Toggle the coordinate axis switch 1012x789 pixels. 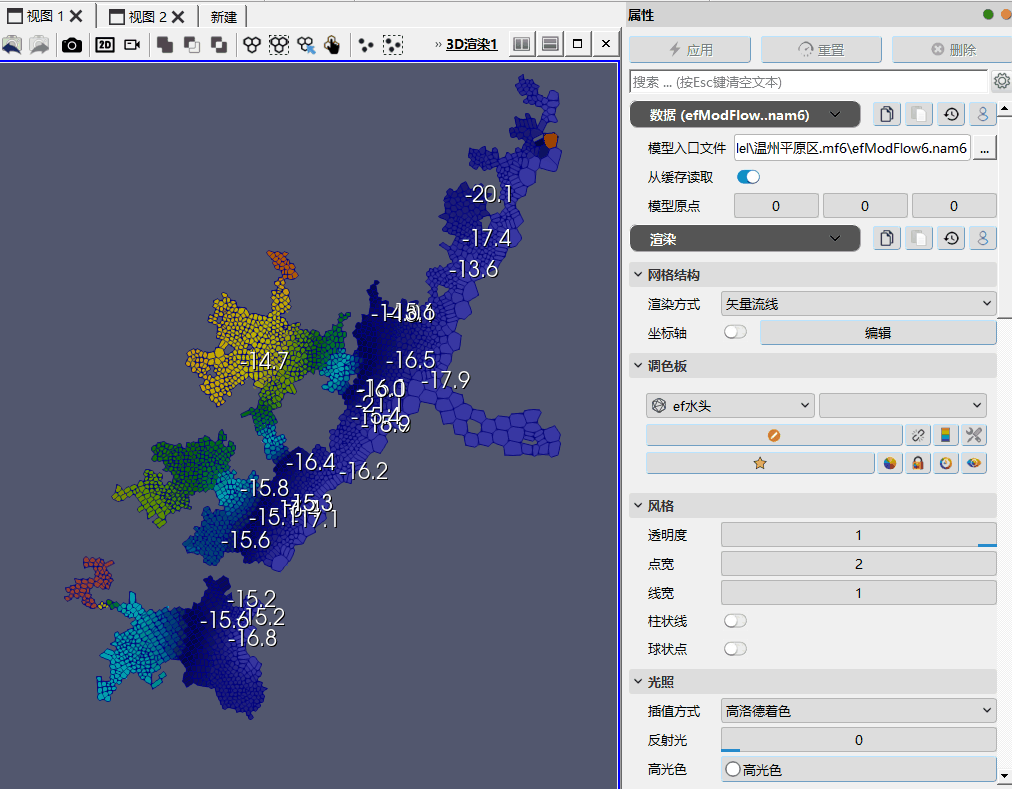(x=735, y=332)
